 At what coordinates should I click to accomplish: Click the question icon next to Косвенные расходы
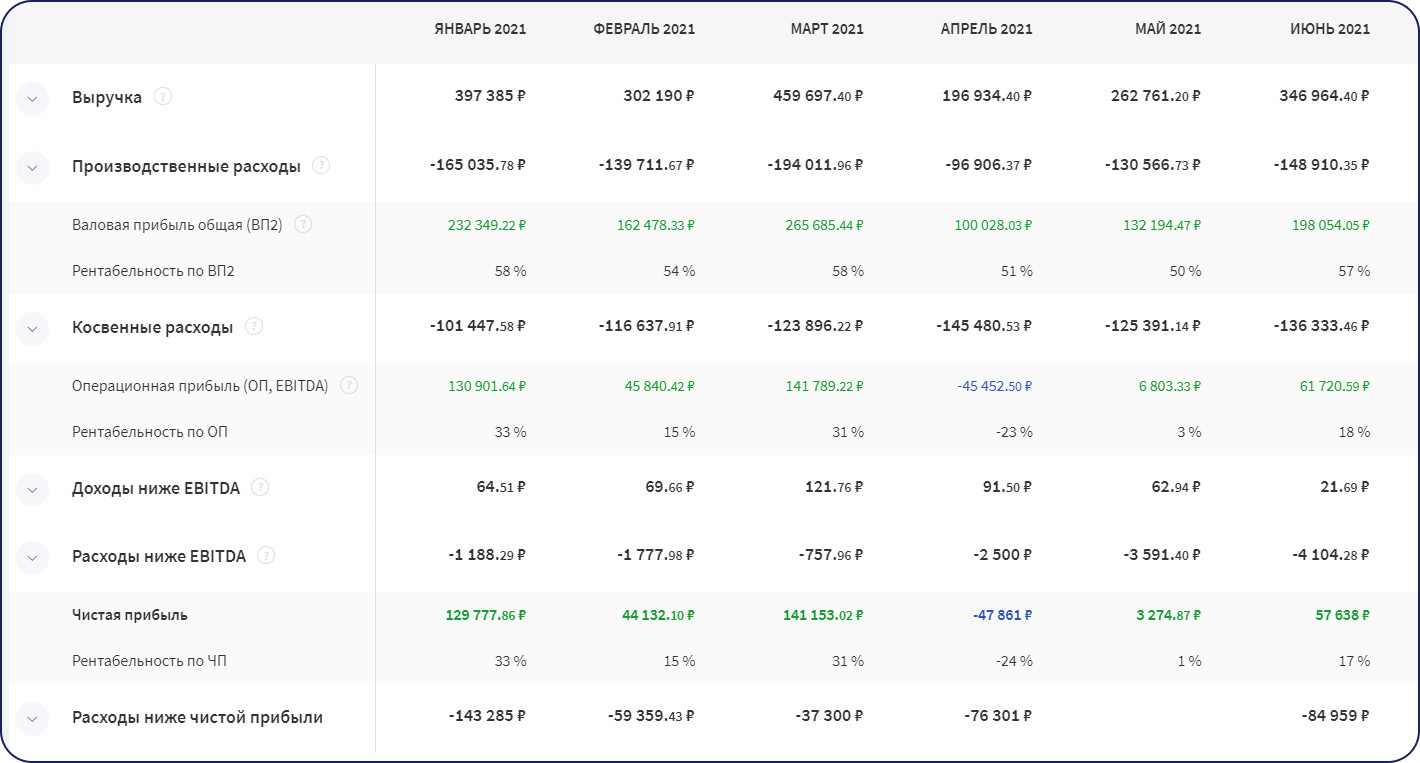tap(254, 326)
